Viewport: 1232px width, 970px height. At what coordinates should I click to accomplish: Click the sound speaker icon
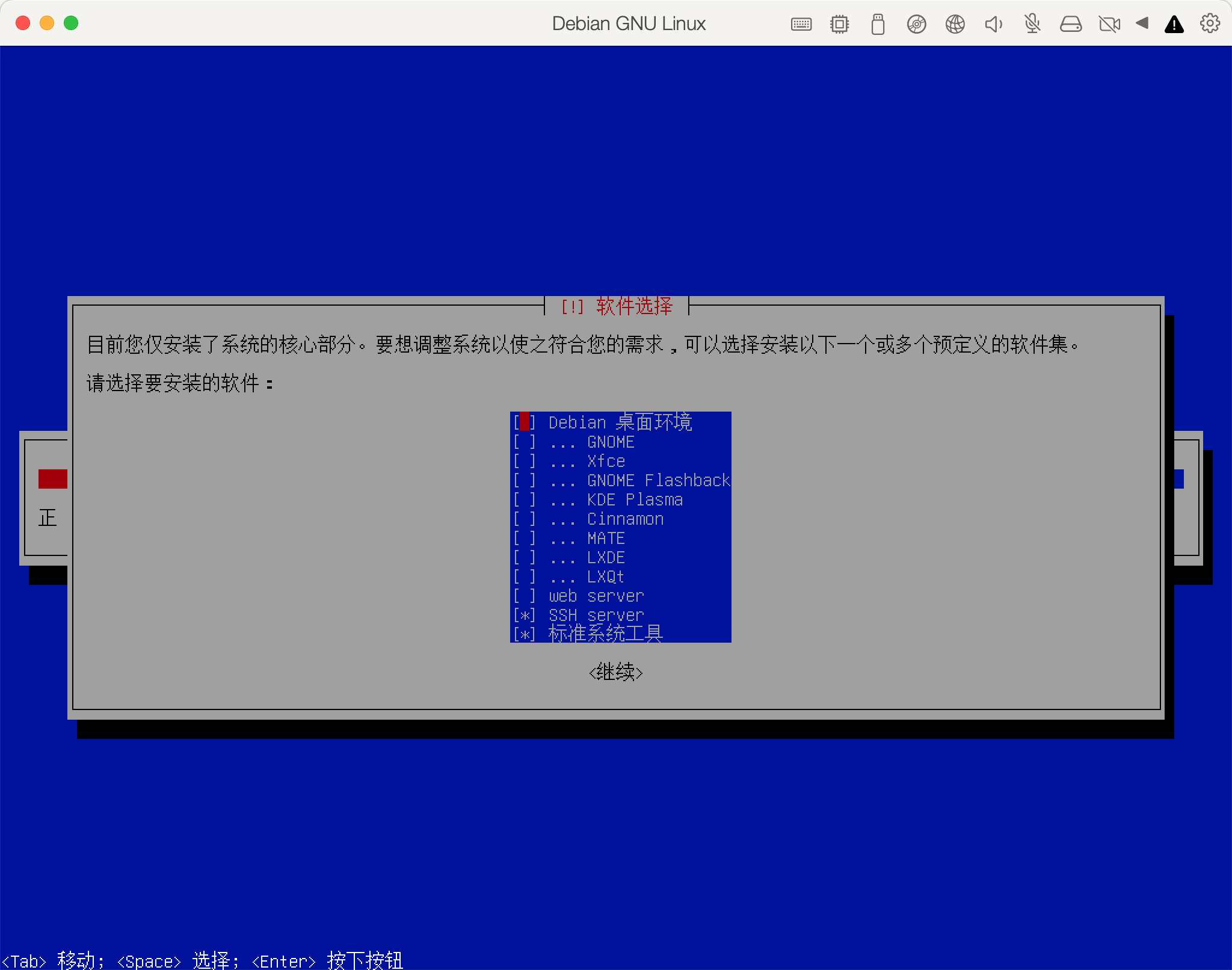pyautogui.click(x=993, y=24)
